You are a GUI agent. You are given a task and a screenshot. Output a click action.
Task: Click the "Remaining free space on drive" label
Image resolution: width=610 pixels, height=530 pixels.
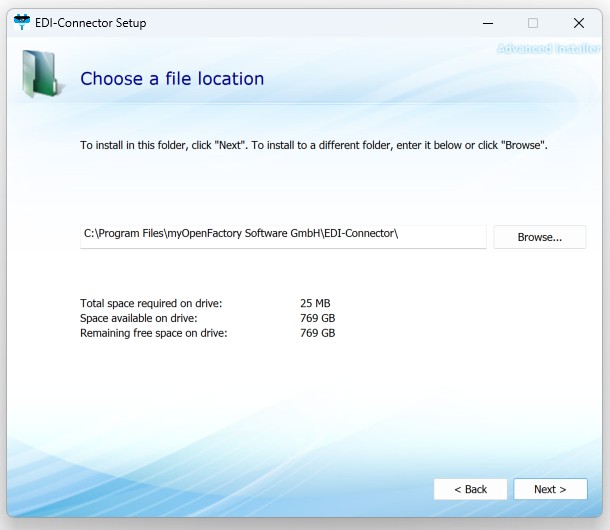[x=154, y=333]
